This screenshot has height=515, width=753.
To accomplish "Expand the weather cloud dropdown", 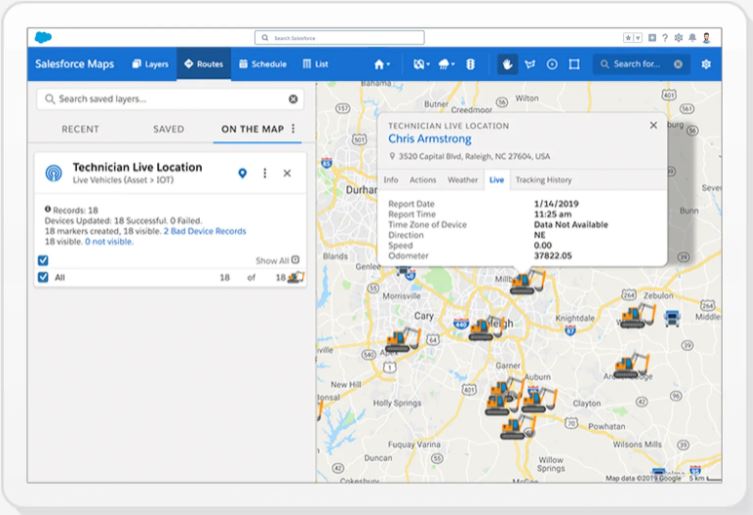I will tap(446, 64).
